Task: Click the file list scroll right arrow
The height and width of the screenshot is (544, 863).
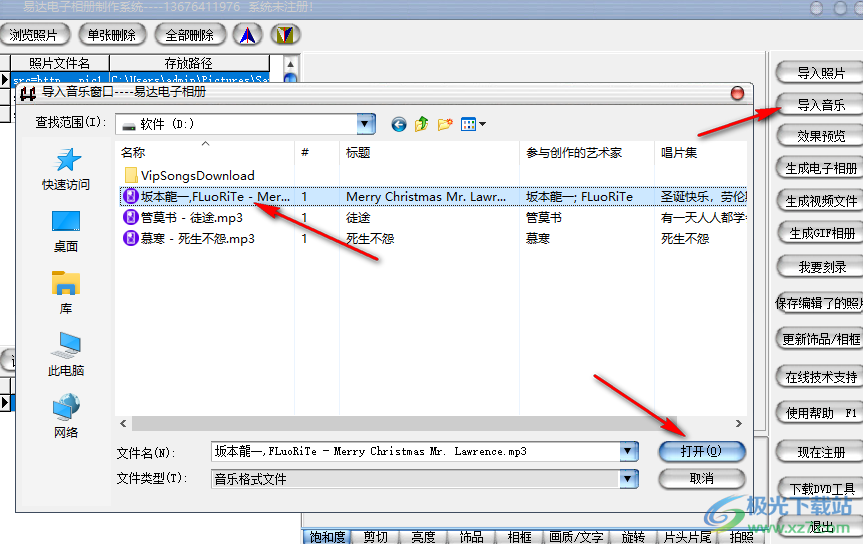Action: (739, 423)
